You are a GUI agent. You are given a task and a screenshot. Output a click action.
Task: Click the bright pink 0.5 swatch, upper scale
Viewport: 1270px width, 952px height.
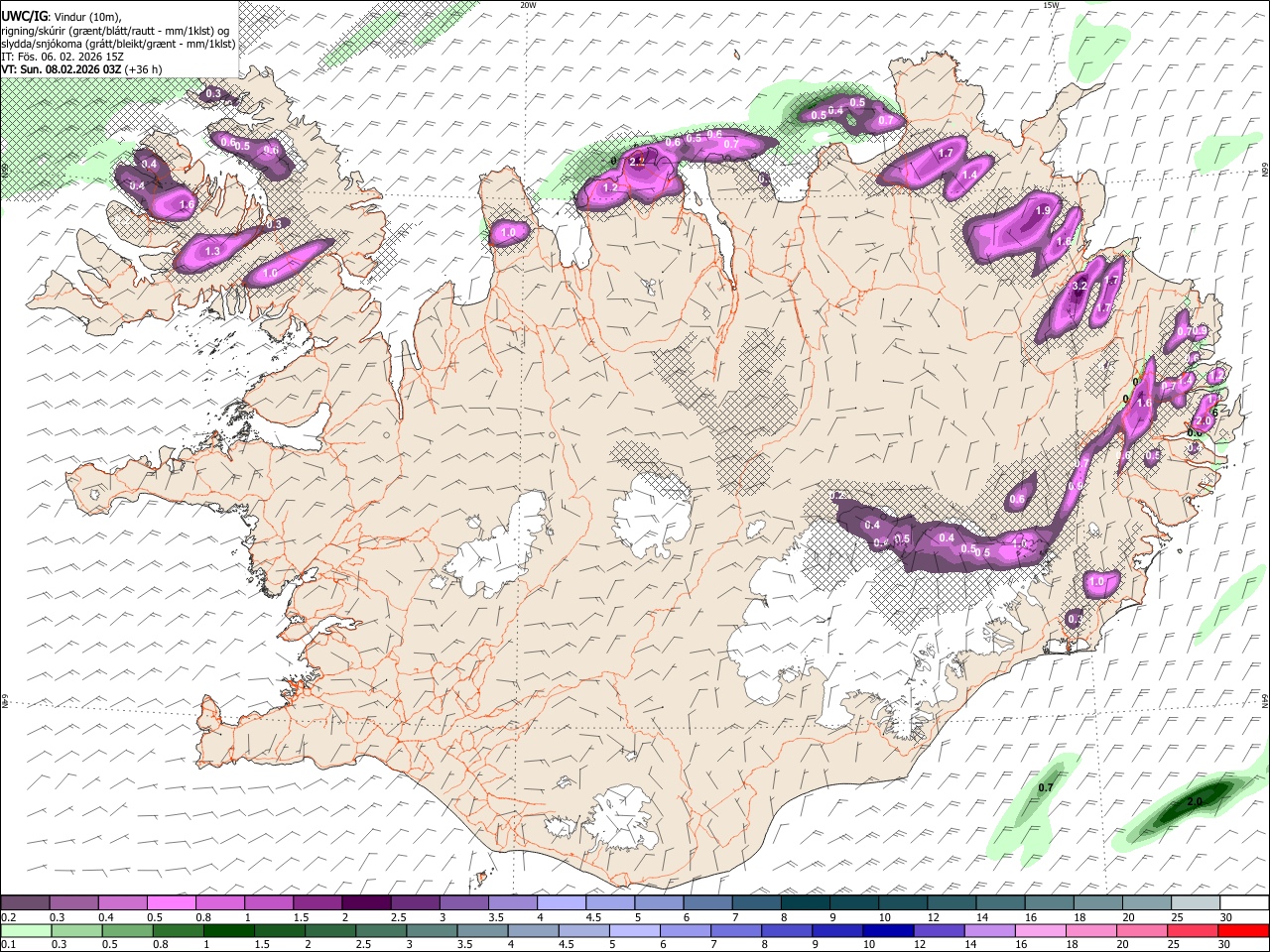click(x=171, y=902)
